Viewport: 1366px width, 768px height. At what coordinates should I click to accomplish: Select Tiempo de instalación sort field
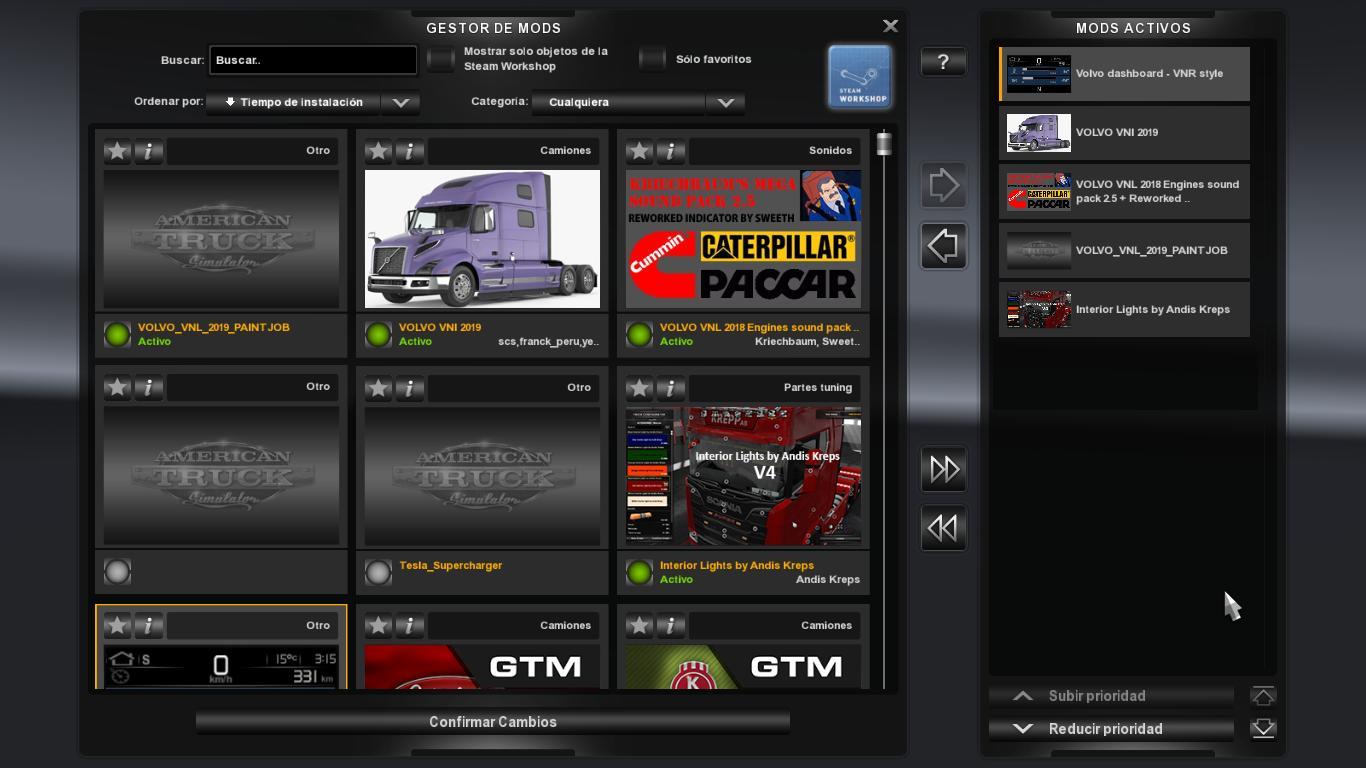(x=293, y=102)
